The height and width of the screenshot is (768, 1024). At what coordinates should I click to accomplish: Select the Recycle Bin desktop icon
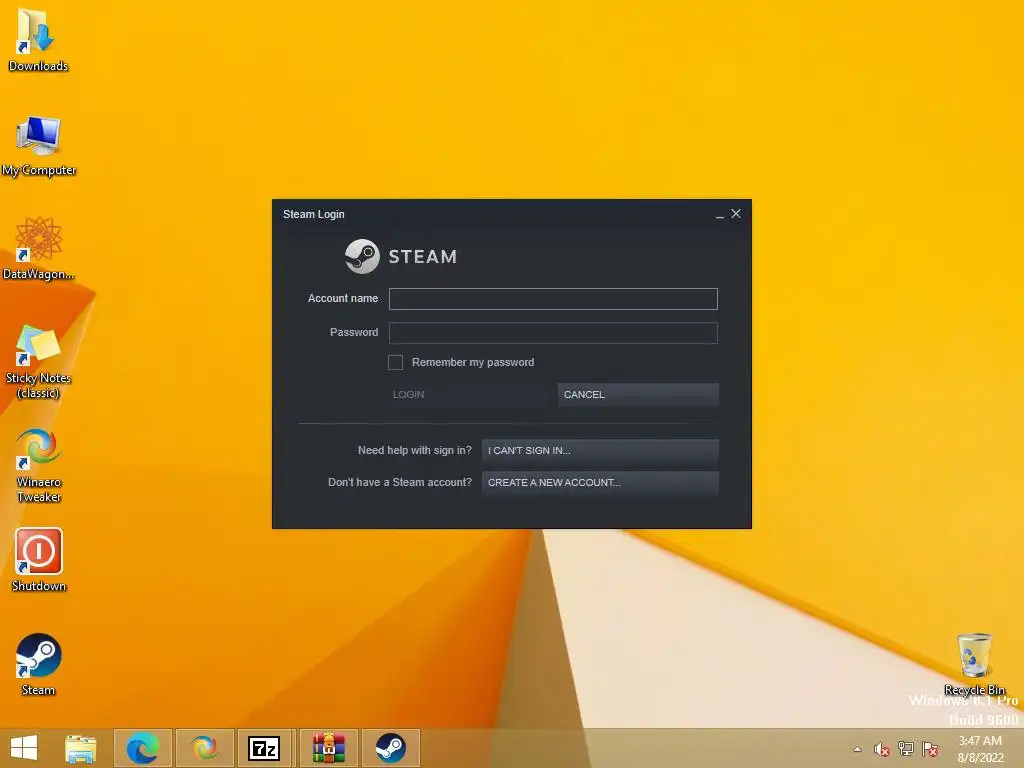pos(974,664)
